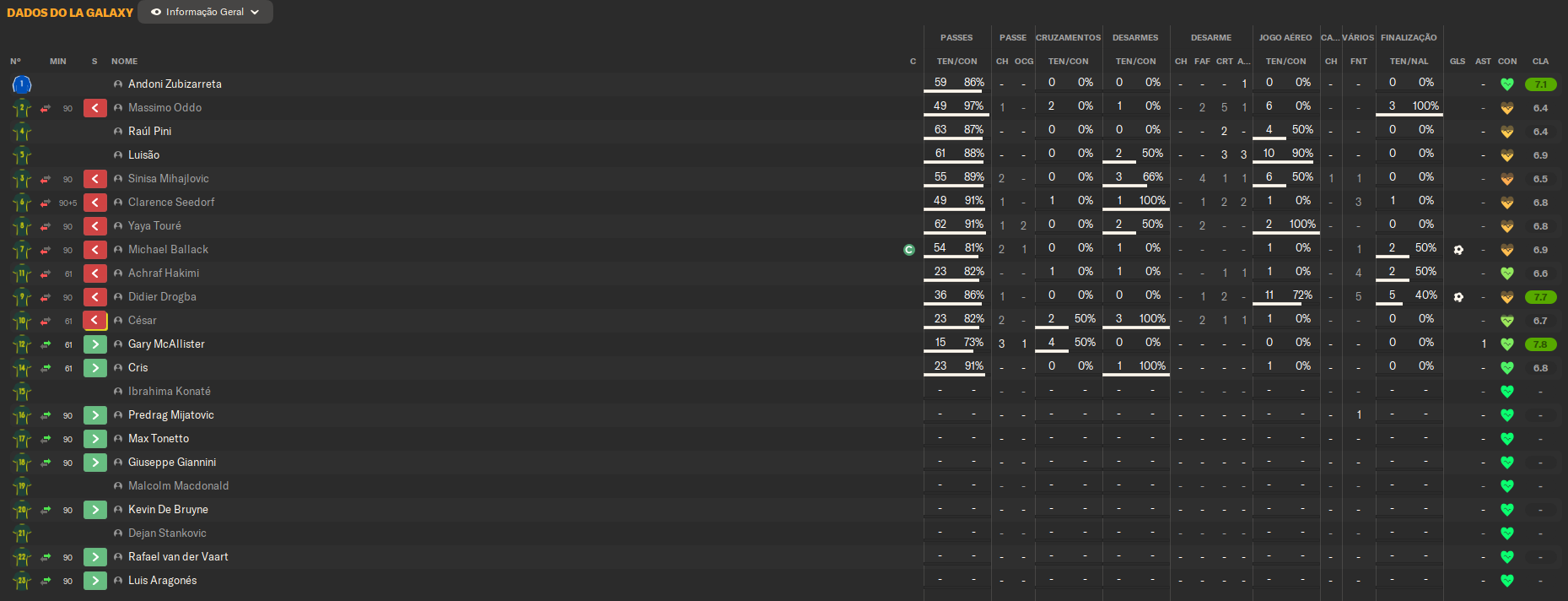This screenshot has width=1568, height=601.
Task: Open the Informação Geral view dropdown
Action: point(205,12)
